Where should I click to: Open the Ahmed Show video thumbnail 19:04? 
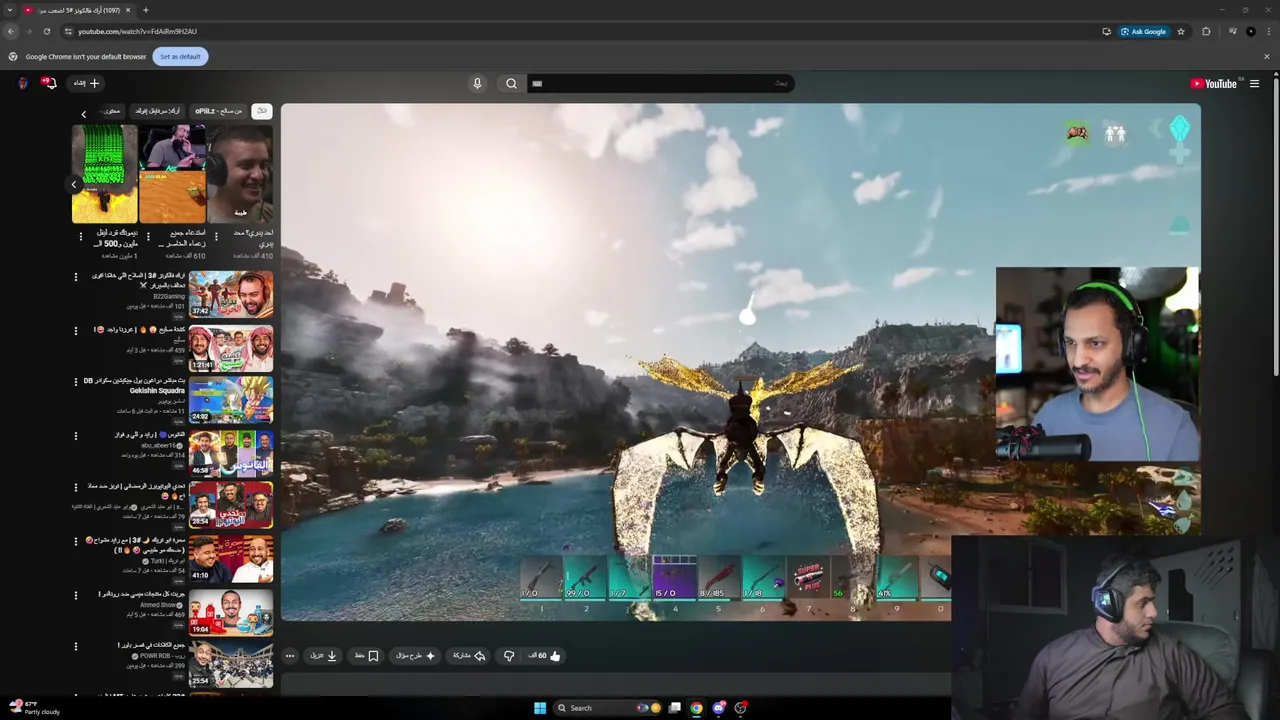click(x=231, y=612)
